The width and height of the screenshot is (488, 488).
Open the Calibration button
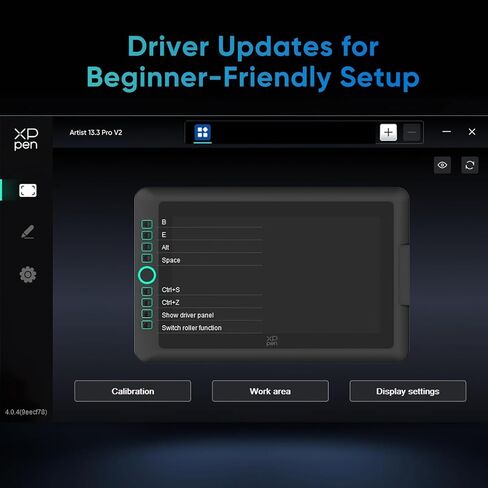pyautogui.click(x=133, y=391)
